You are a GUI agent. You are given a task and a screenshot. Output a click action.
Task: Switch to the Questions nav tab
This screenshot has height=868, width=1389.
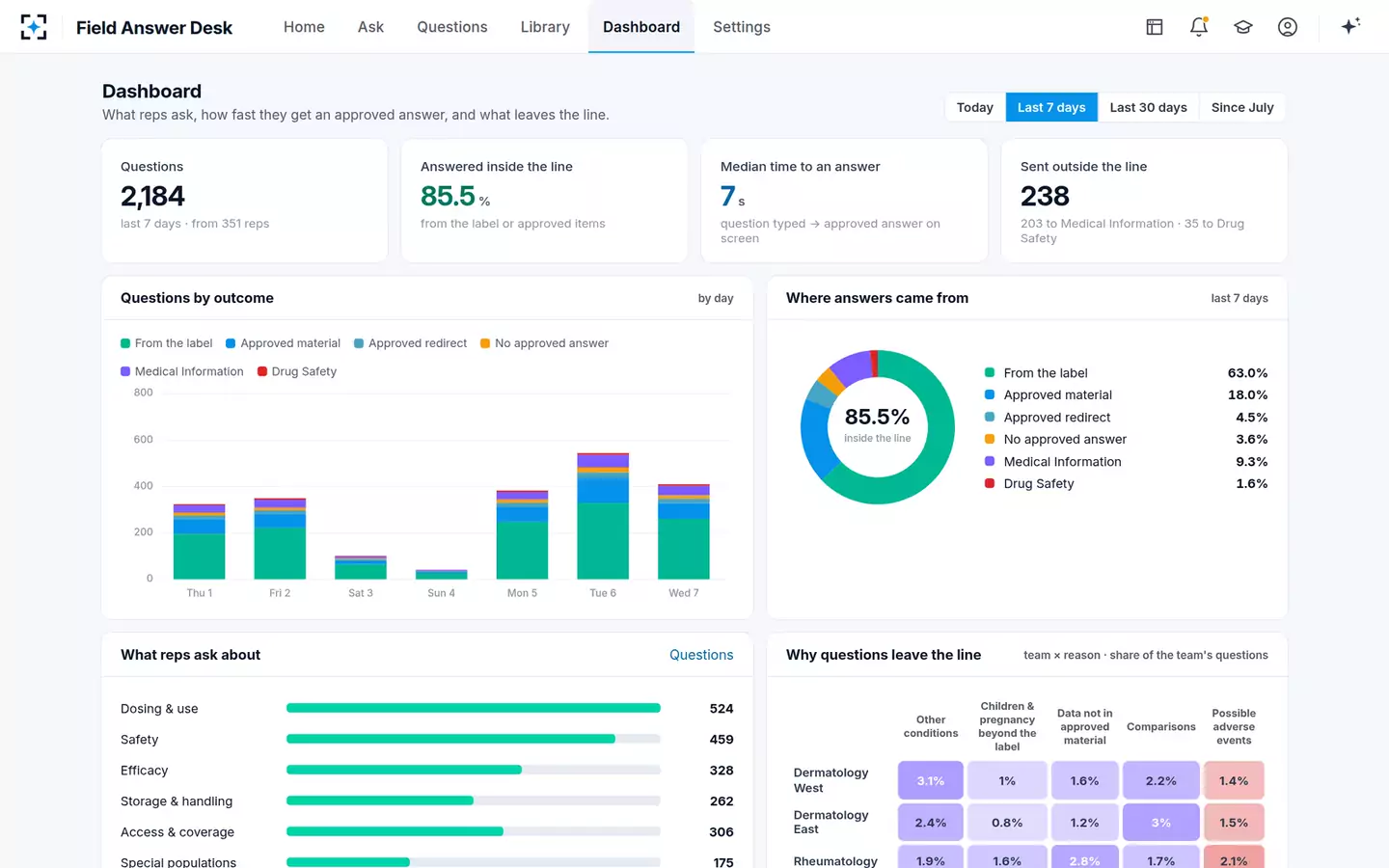coord(452,27)
